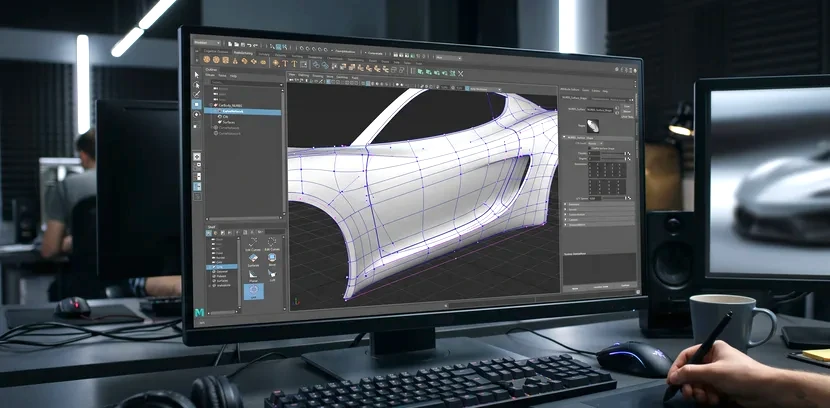Open the mode dropdown at top left
The width and height of the screenshot is (830, 408).
(207, 42)
